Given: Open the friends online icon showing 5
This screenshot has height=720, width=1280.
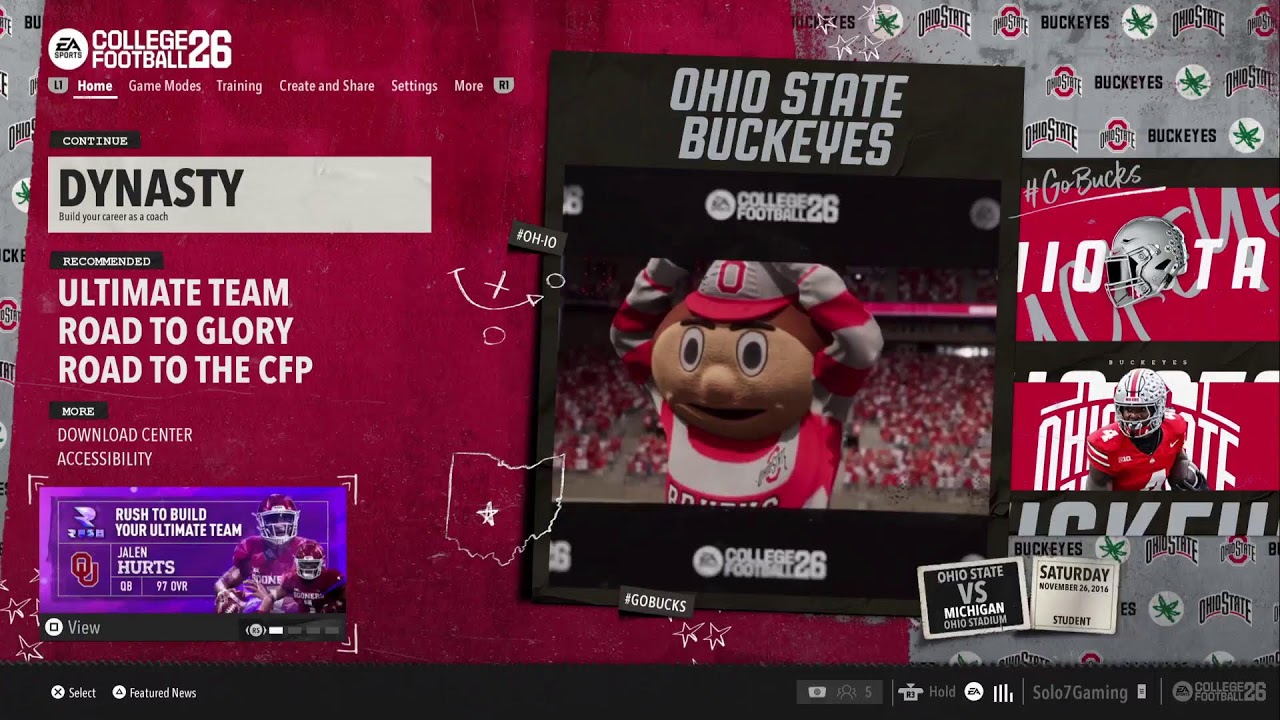Looking at the screenshot, I should [x=856, y=692].
